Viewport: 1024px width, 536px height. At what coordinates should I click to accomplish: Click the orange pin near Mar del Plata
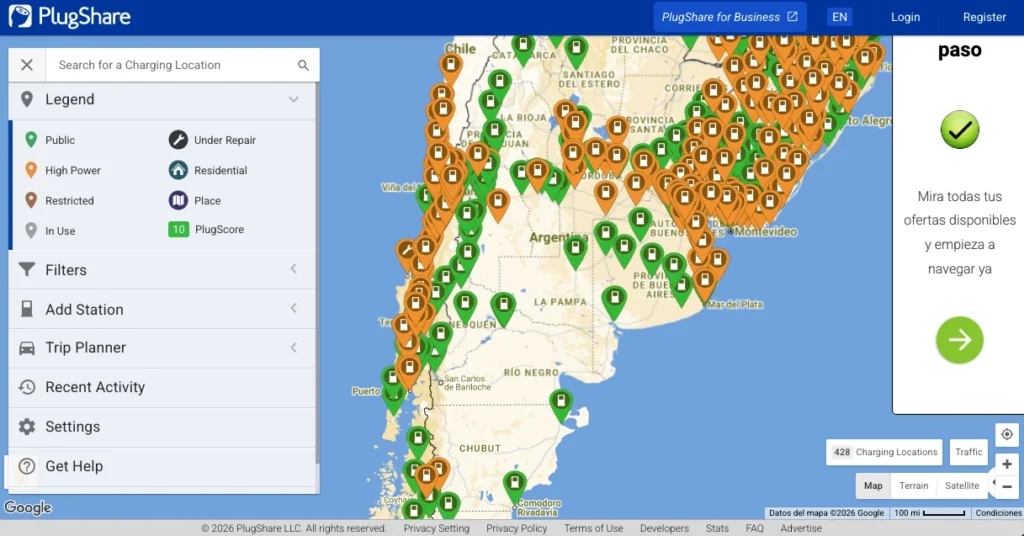(704, 285)
